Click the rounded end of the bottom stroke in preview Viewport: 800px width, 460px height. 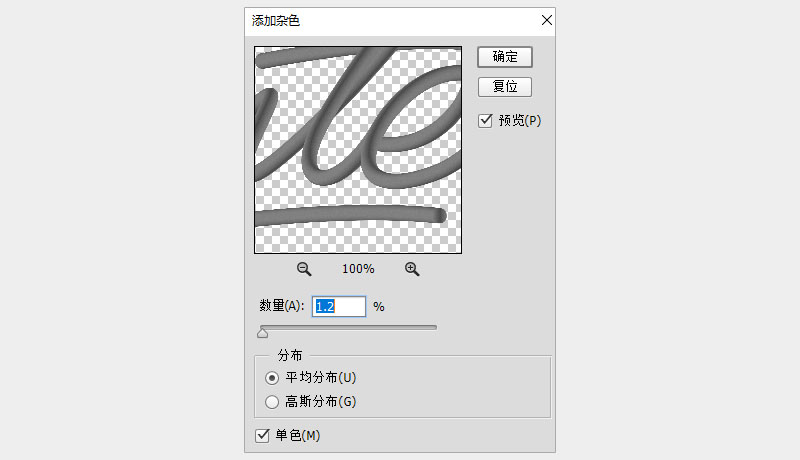[439, 215]
